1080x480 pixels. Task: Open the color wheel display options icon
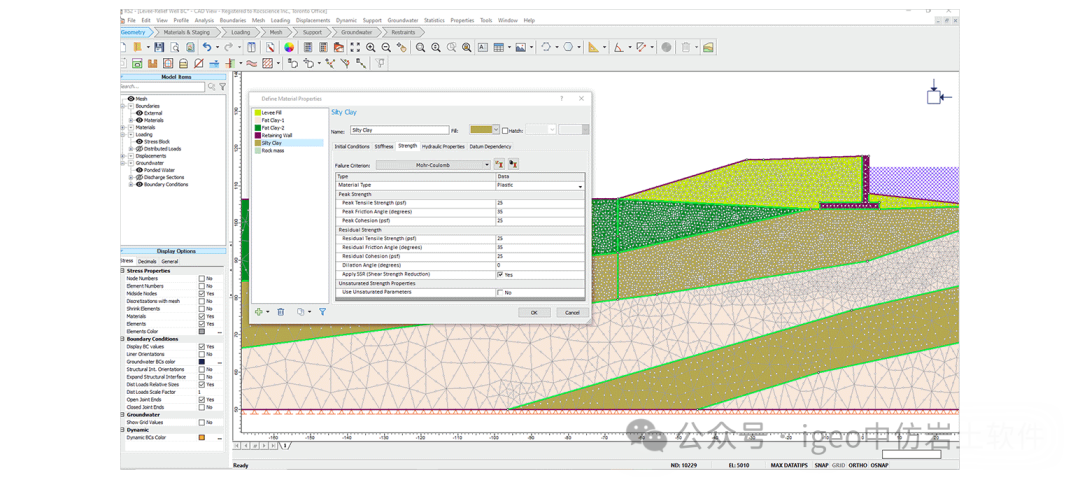click(289, 47)
